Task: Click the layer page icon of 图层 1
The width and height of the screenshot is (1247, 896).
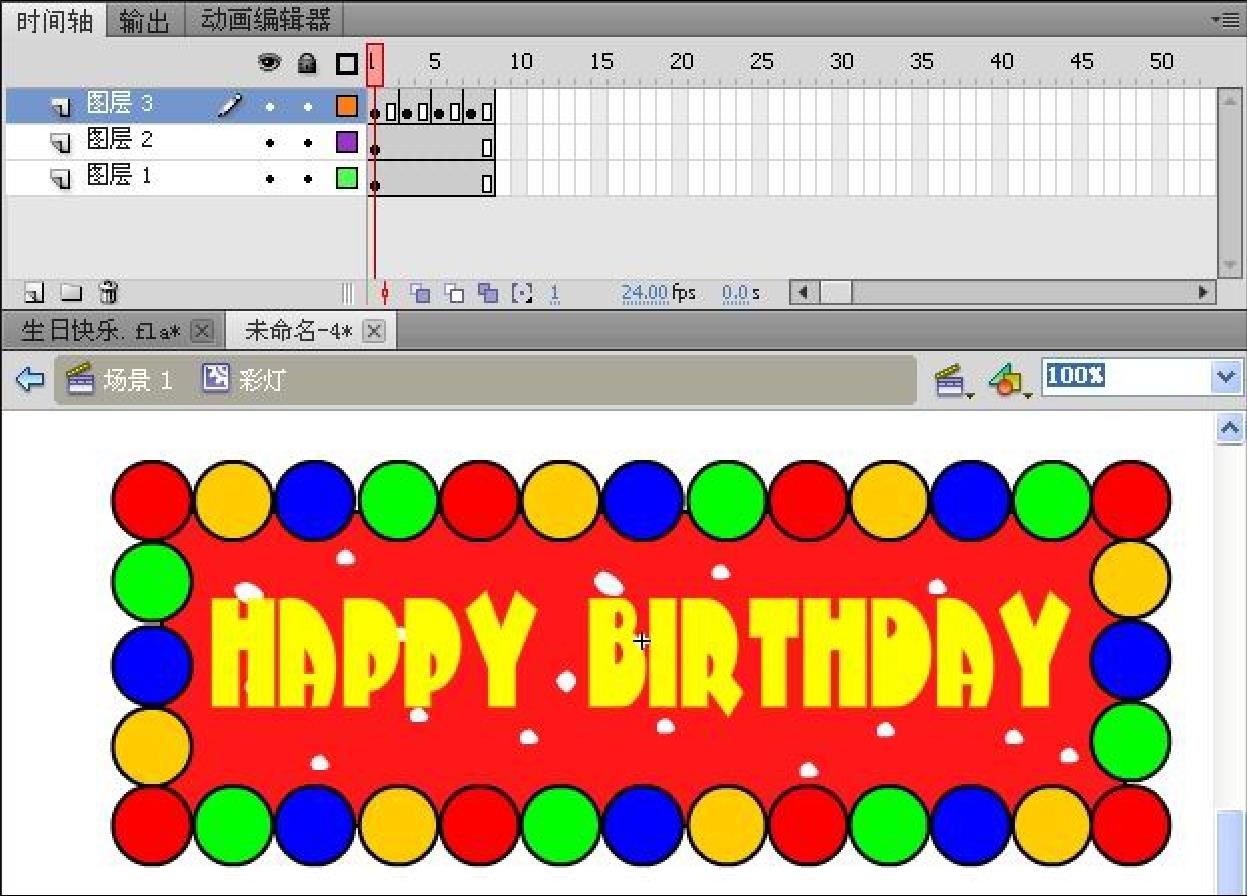Action: click(62, 180)
